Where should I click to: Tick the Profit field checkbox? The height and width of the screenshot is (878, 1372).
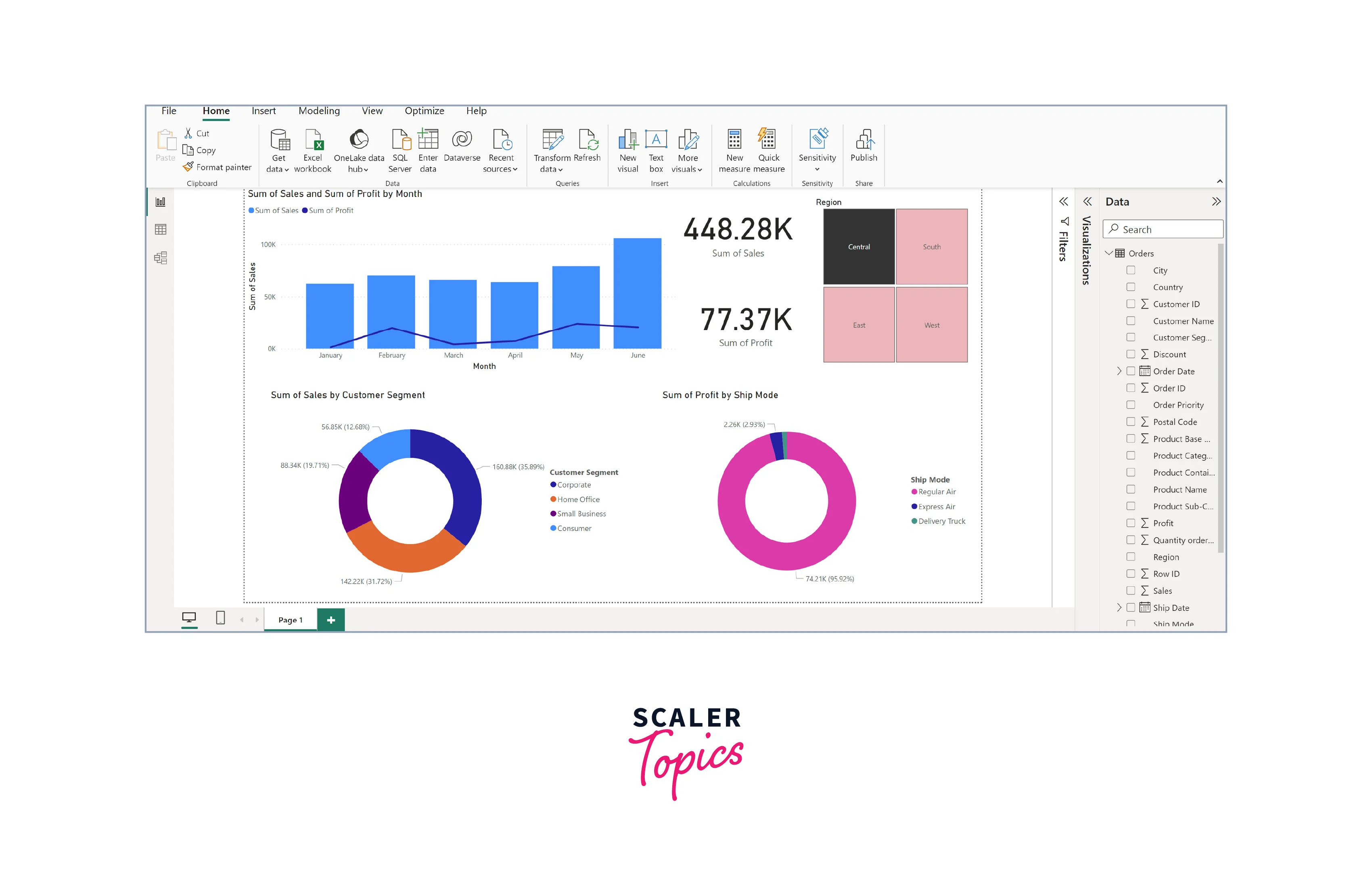pos(1131,523)
